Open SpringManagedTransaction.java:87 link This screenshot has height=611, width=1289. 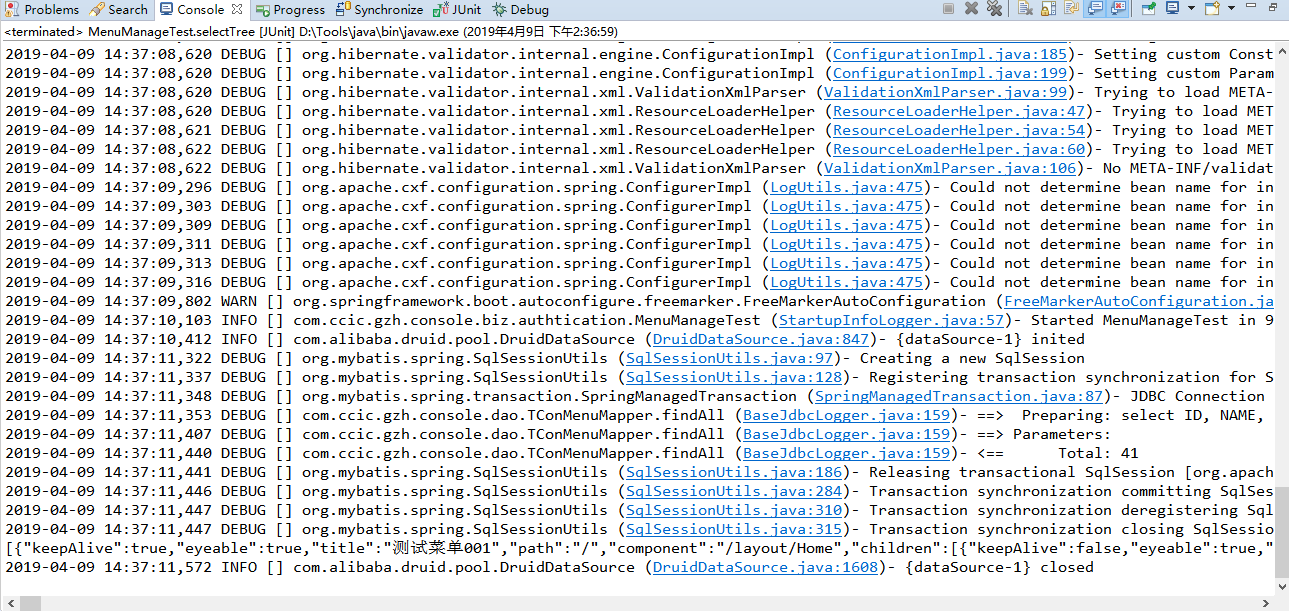959,396
